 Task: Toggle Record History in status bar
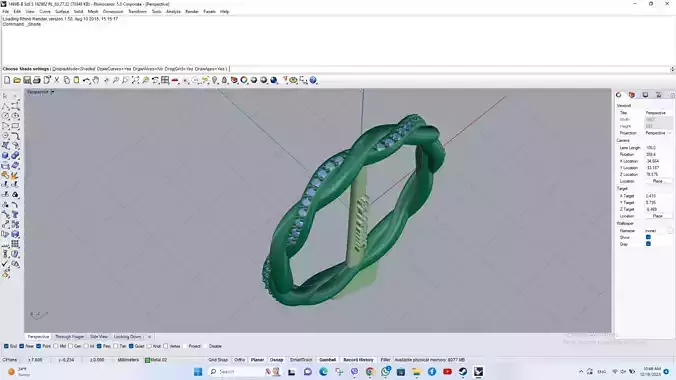[x=358, y=360]
